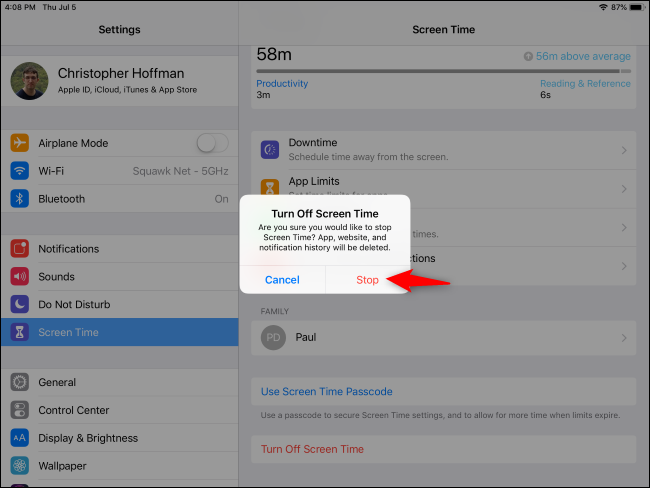This screenshot has width=650, height=488.
Task: Tap App Limits row title
Action: pyautogui.click(x=314, y=181)
